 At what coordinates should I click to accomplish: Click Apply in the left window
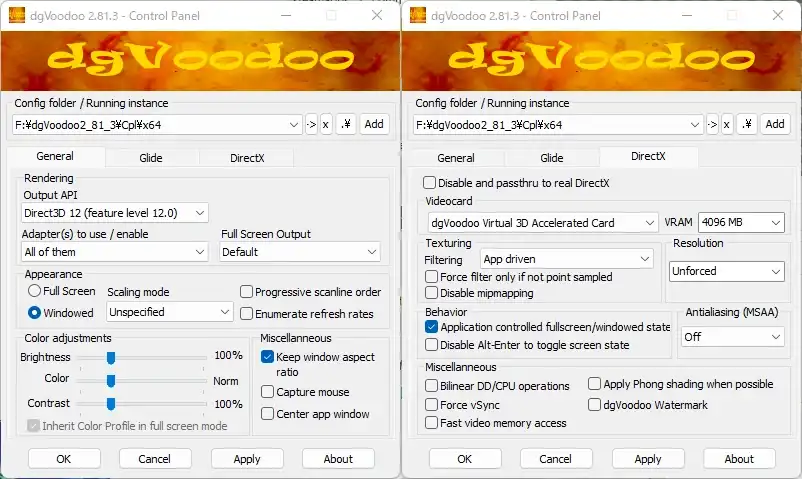point(247,459)
